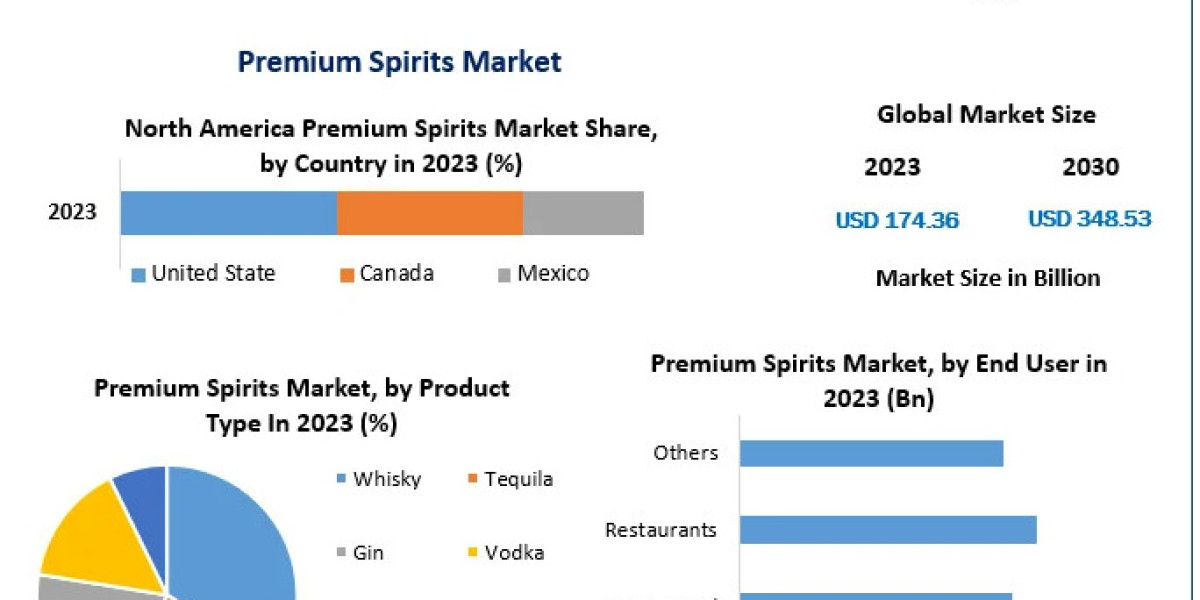This screenshot has height=600, width=1200.
Task: Click the orange Canada legend swatch
Action: tap(347, 275)
